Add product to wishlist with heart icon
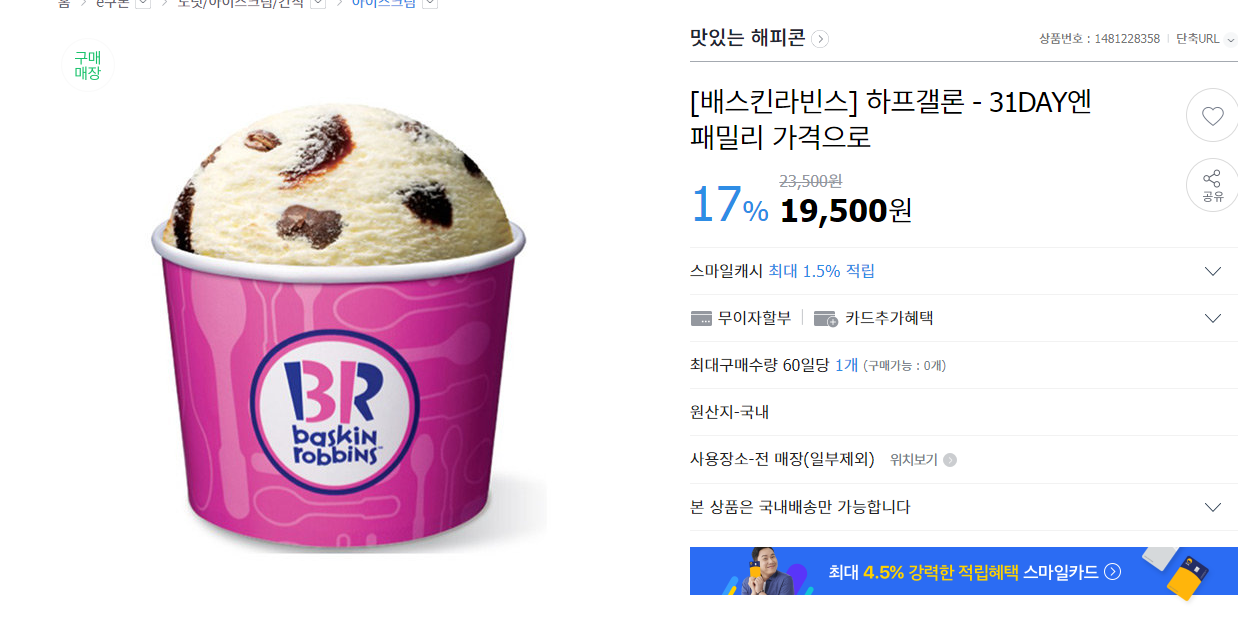 1212,115
